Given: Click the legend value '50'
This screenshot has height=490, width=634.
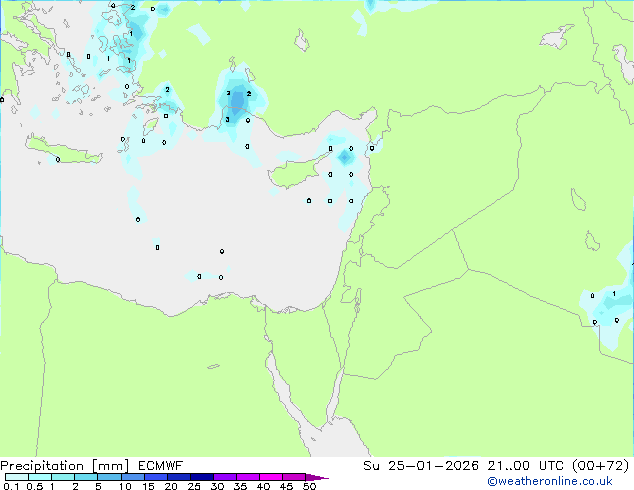Looking at the screenshot, I should 310,486.
